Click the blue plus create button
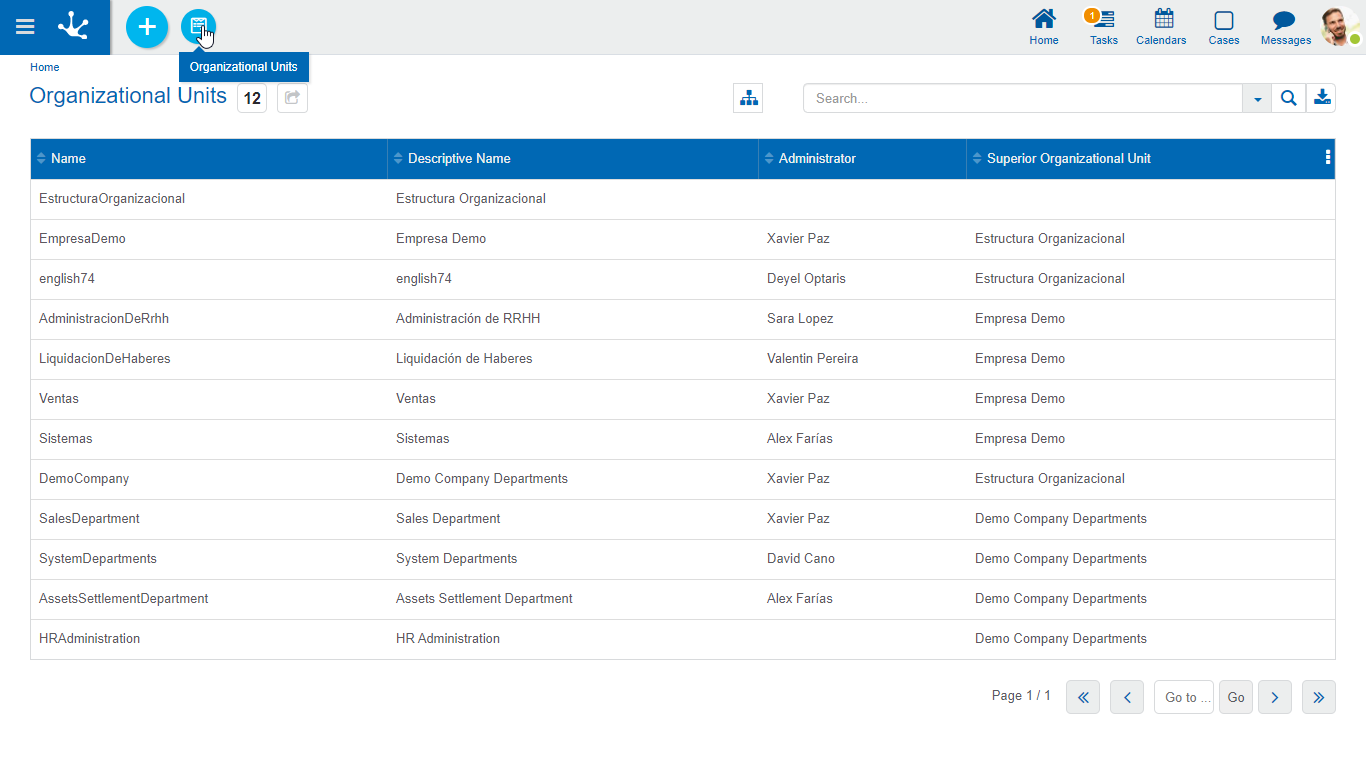This screenshot has height=768, width=1366. tap(147, 27)
